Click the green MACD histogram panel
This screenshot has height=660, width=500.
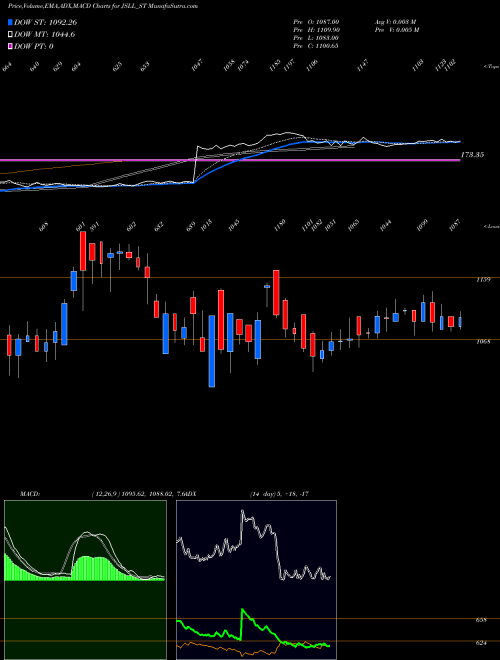pos(85,580)
